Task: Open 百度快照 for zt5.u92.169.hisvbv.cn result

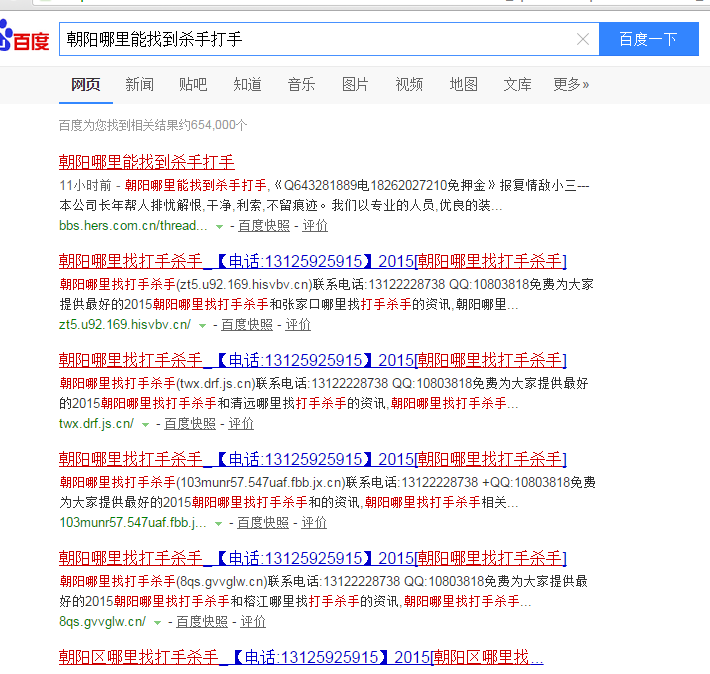Action: [247, 325]
